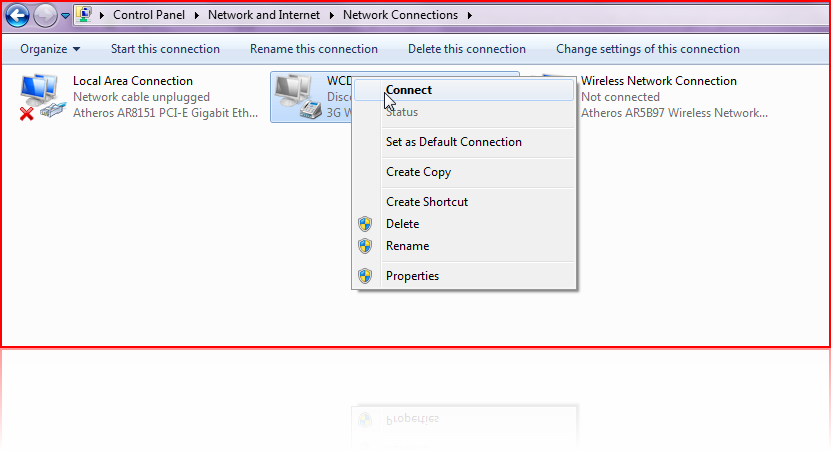The image size is (831, 452).
Task: Click the Back navigation arrow button
Action: coord(17,15)
